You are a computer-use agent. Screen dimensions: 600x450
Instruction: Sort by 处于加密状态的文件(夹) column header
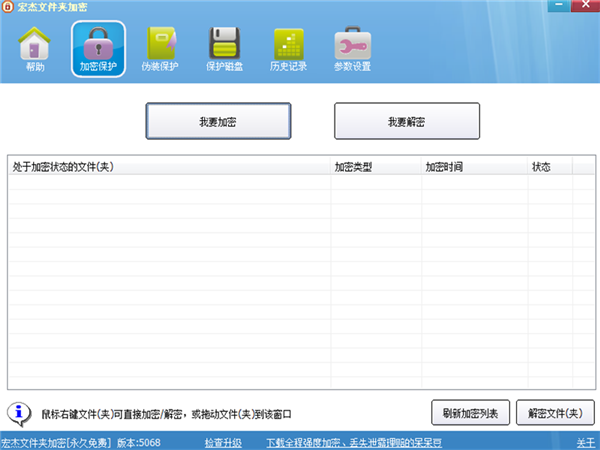(168, 167)
